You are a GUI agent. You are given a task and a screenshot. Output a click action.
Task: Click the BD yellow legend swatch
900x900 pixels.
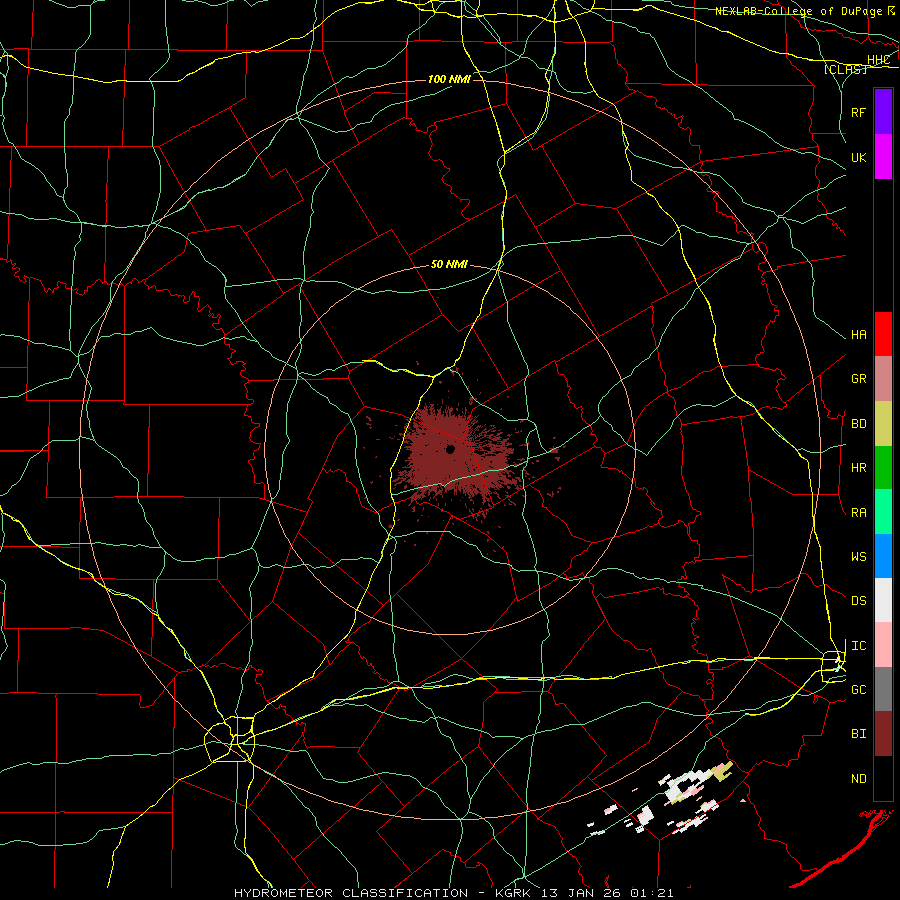pos(883,424)
